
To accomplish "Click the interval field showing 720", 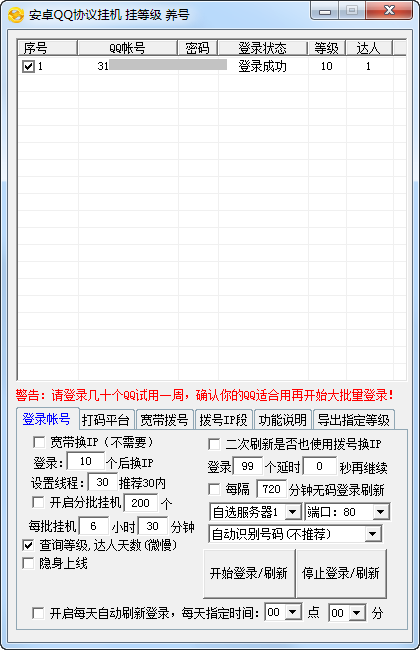I will click(272, 489).
